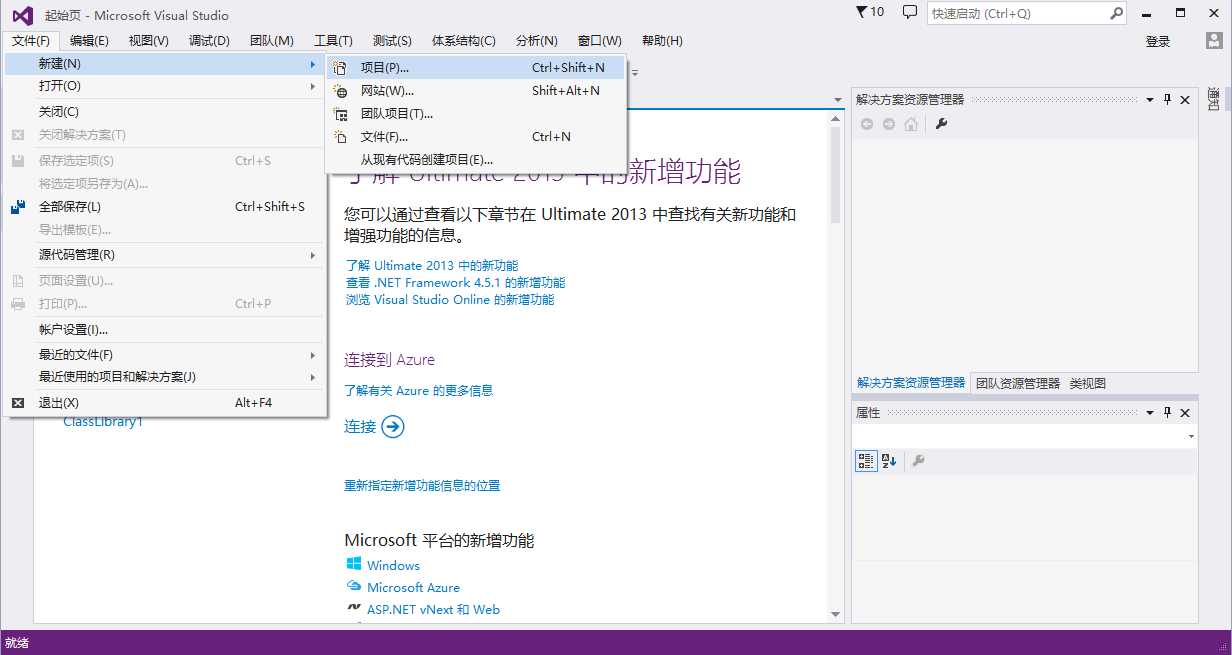Choose 文件(F)... Ctrl+N in the new submenu
The image size is (1232, 655).
click(476, 137)
